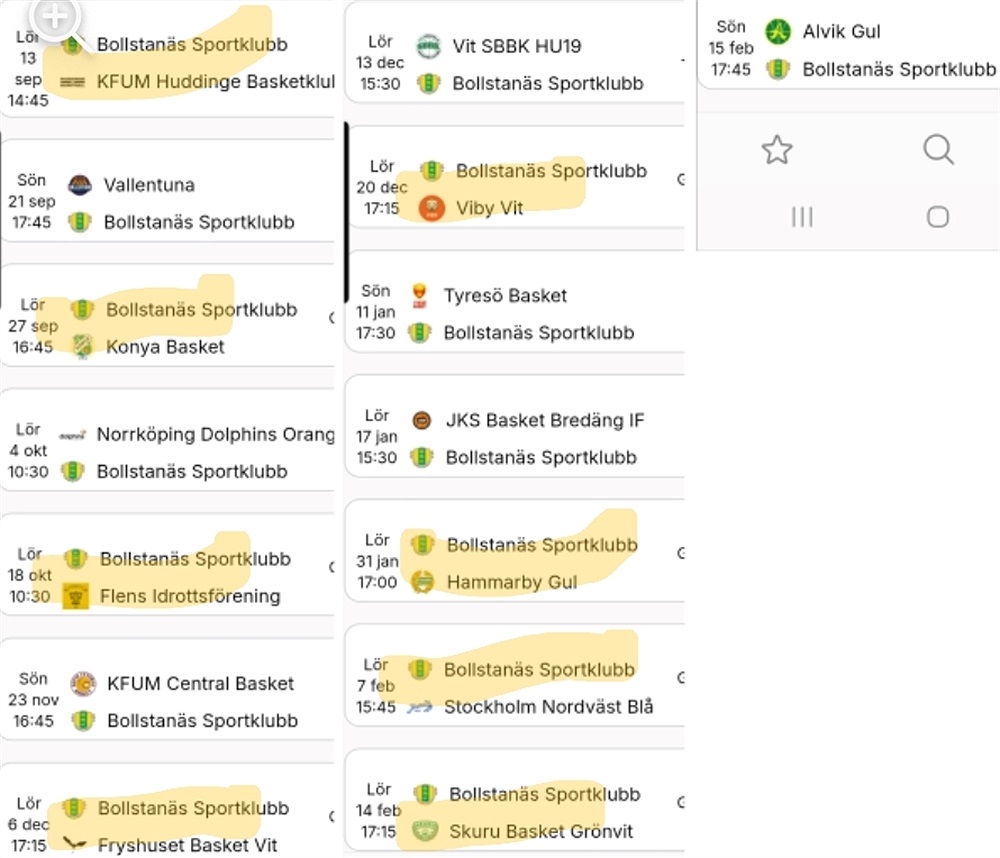Open the Fryshuset Basket Vit team name
Viewport: 1000px width, 858px height.
pos(188,845)
